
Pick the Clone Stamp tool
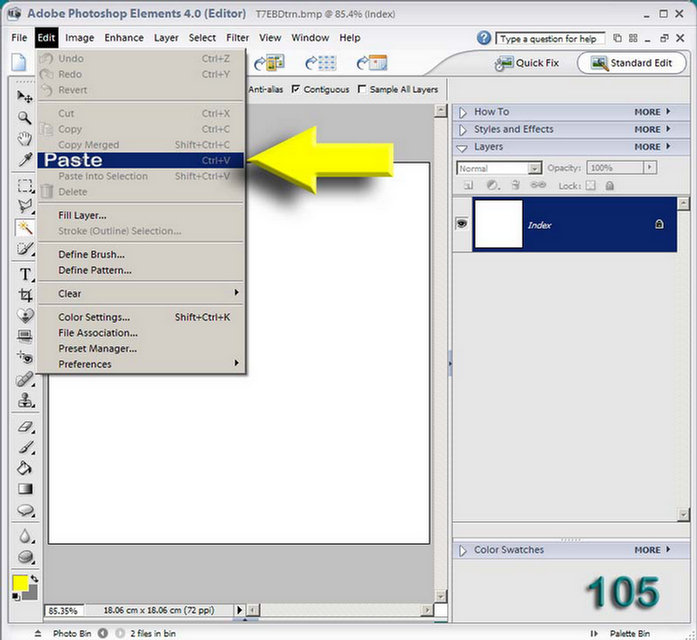pos(26,400)
